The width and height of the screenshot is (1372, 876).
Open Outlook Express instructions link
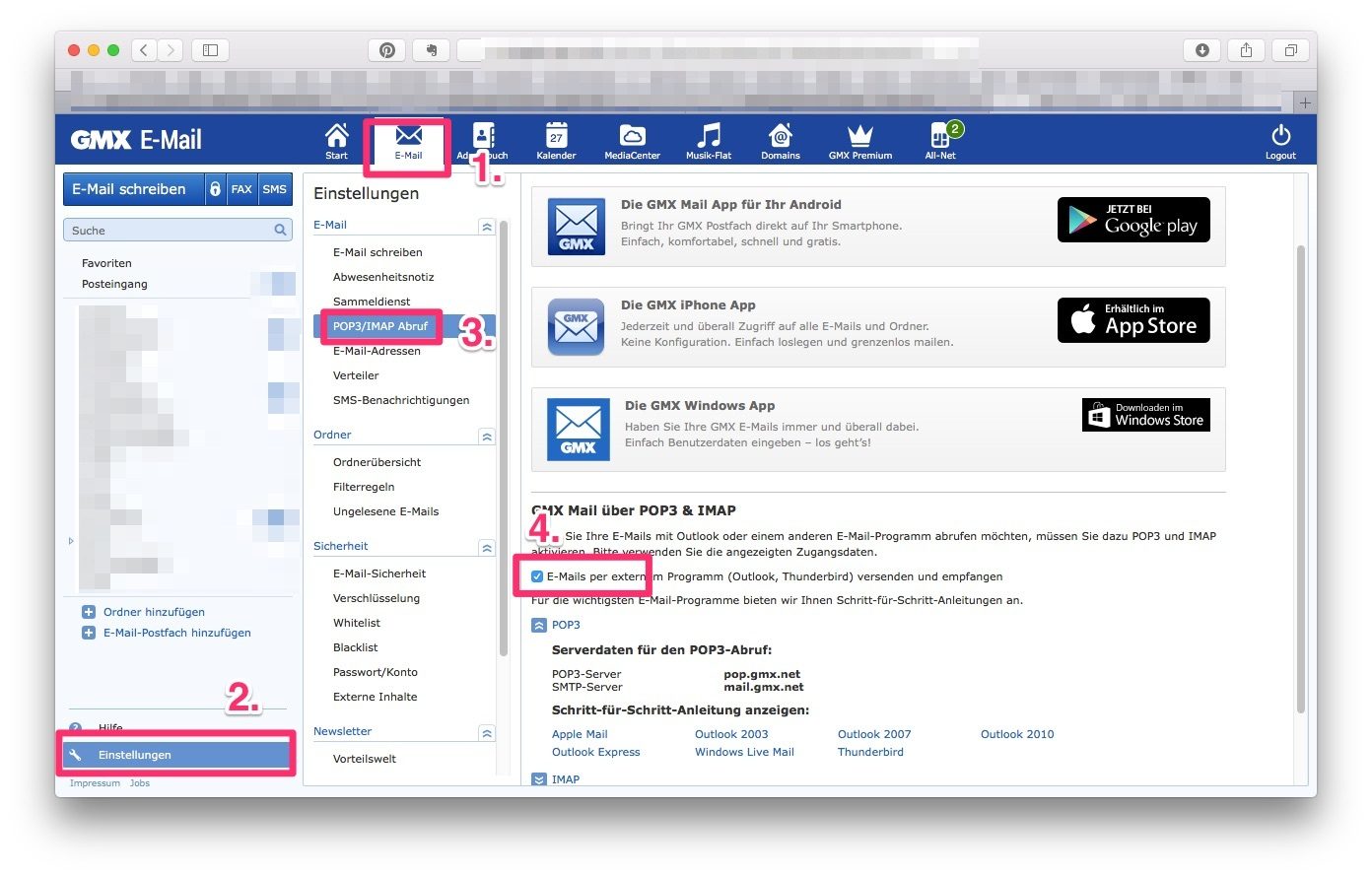(595, 752)
